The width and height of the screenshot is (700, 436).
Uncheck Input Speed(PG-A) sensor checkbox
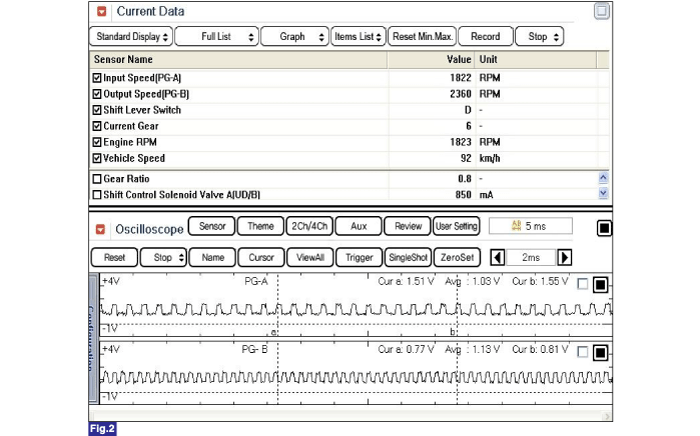[x=97, y=78]
